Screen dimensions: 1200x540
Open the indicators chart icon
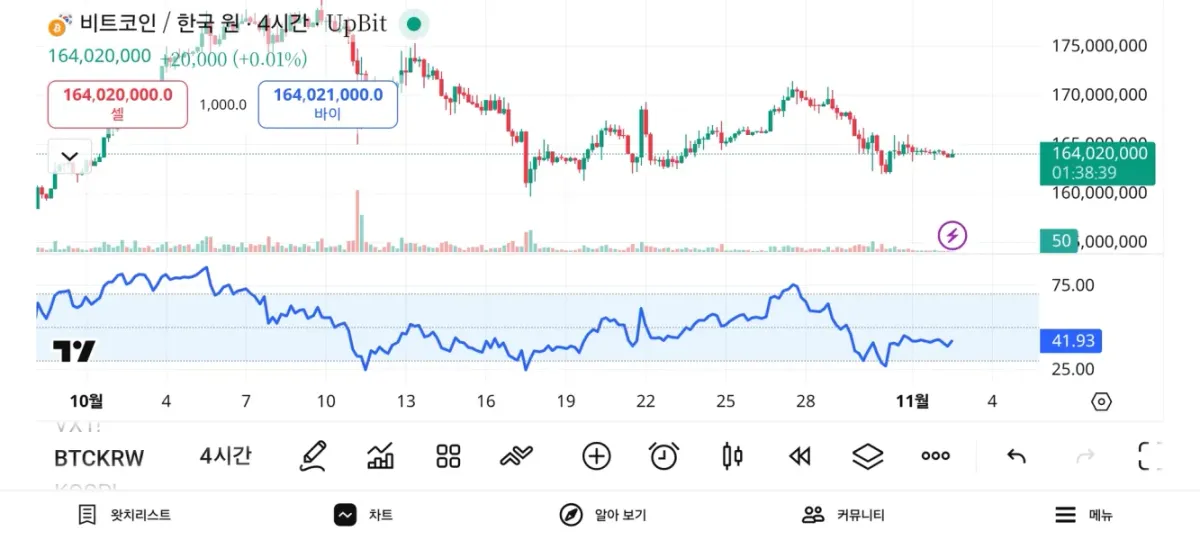click(x=381, y=457)
